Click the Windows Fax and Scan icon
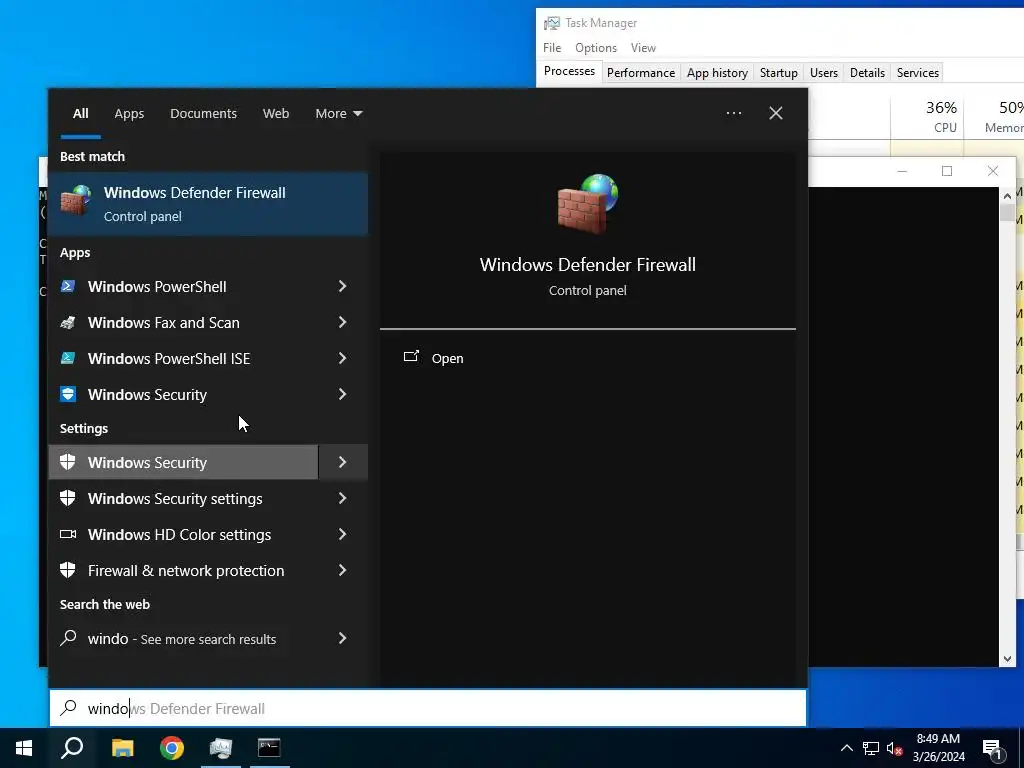This screenshot has height=768, width=1024. point(68,322)
